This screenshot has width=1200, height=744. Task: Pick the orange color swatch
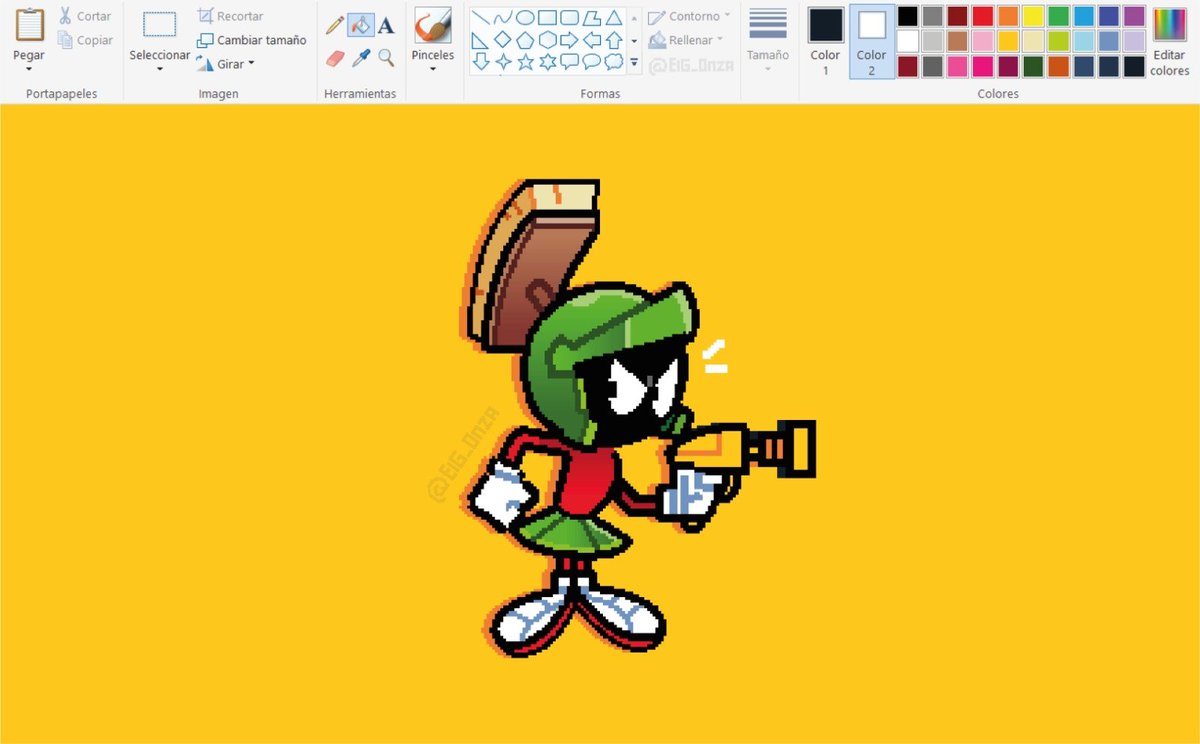(1008, 16)
